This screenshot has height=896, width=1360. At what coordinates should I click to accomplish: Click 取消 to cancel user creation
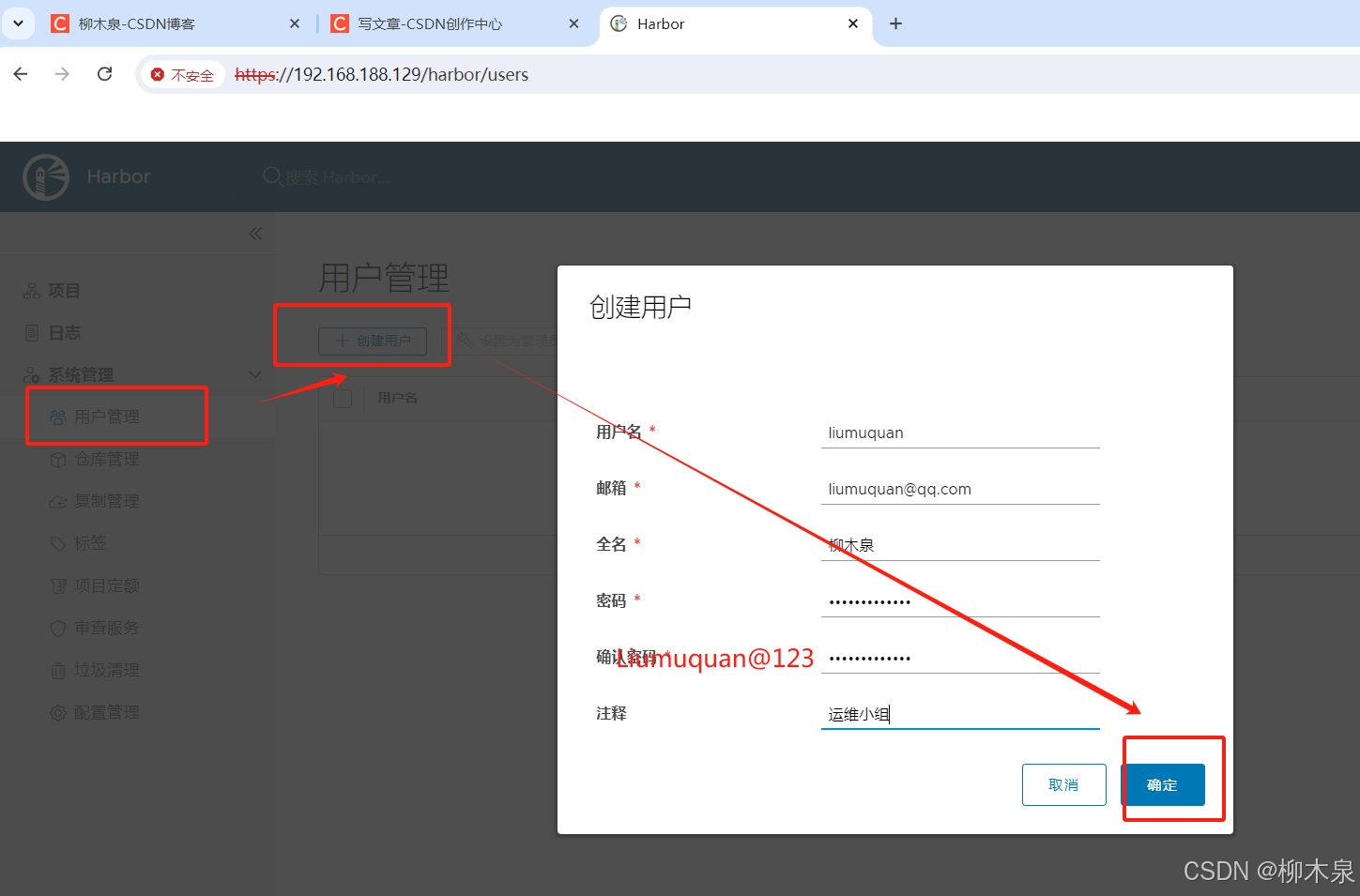1063,784
